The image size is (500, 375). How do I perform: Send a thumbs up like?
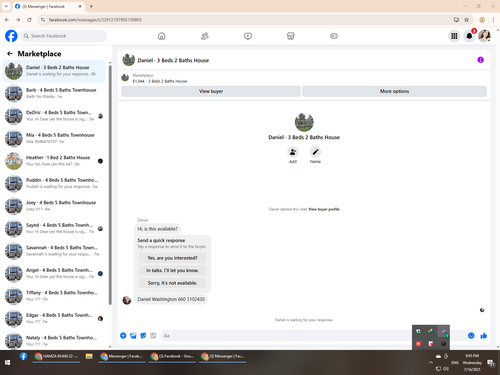484,336
